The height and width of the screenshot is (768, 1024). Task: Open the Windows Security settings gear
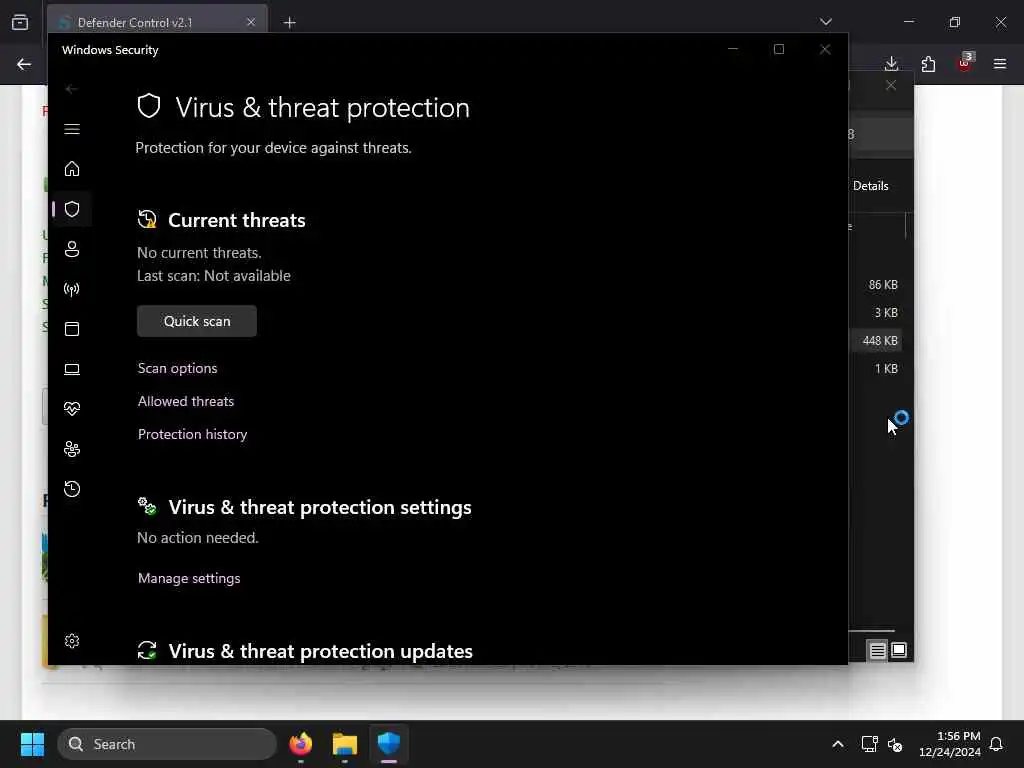[72, 641]
